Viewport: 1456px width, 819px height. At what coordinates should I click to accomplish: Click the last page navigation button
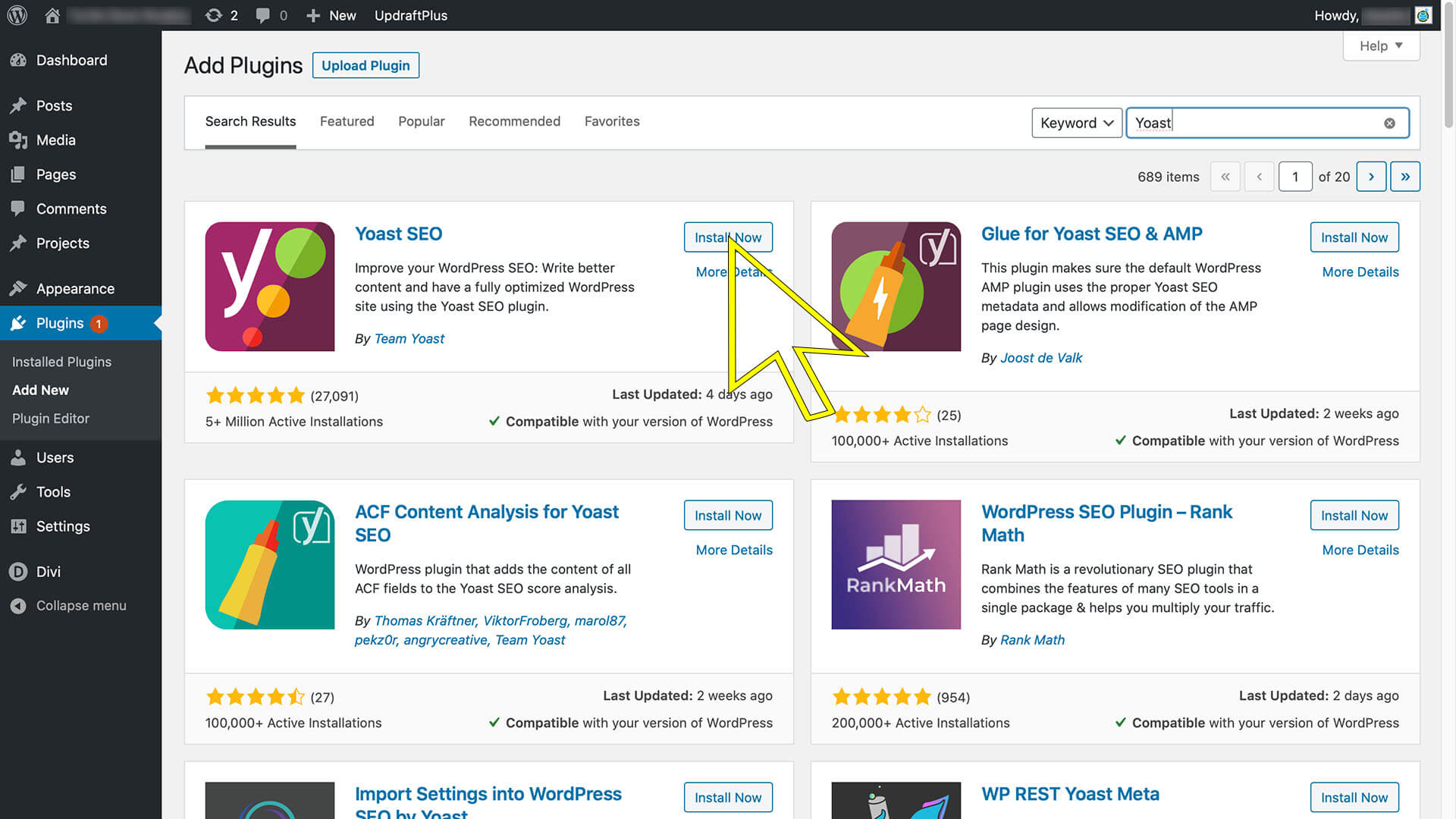pyautogui.click(x=1405, y=177)
